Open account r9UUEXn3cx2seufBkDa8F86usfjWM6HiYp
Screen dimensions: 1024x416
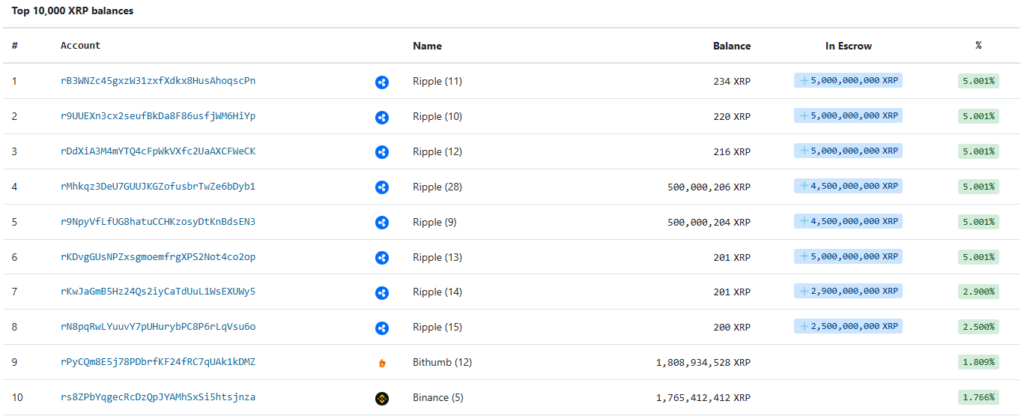(x=158, y=116)
